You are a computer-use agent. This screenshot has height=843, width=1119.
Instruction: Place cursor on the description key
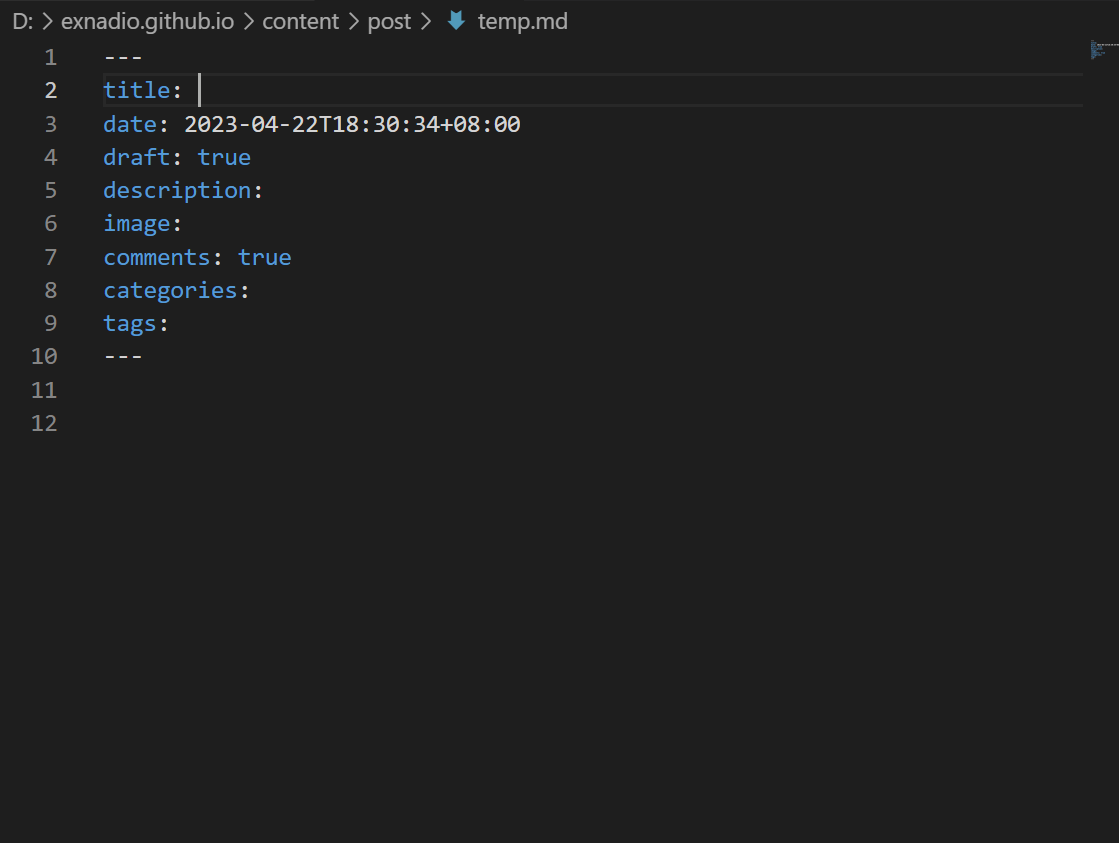click(x=177, y=190)
